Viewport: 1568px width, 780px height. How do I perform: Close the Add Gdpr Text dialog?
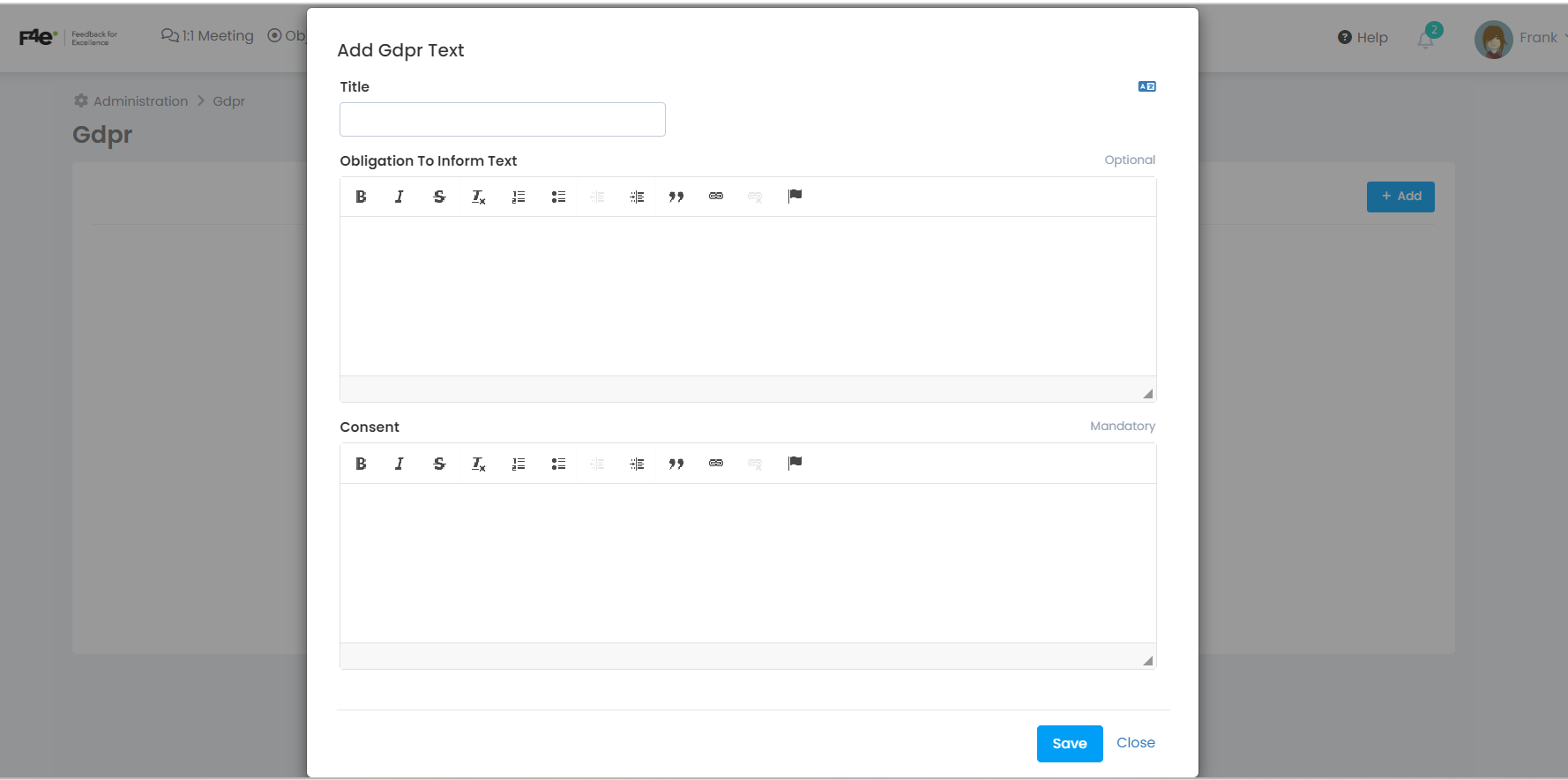[1135, 743]
